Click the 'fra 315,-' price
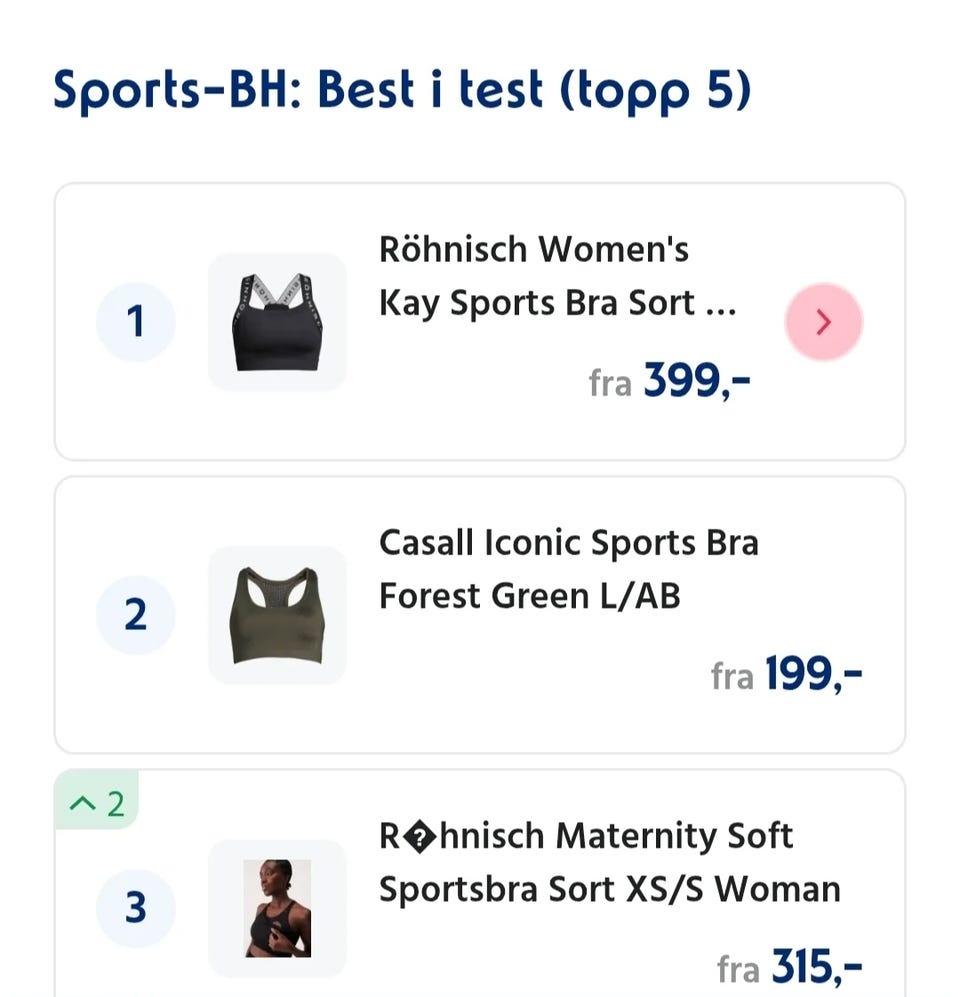 [789, 967]
